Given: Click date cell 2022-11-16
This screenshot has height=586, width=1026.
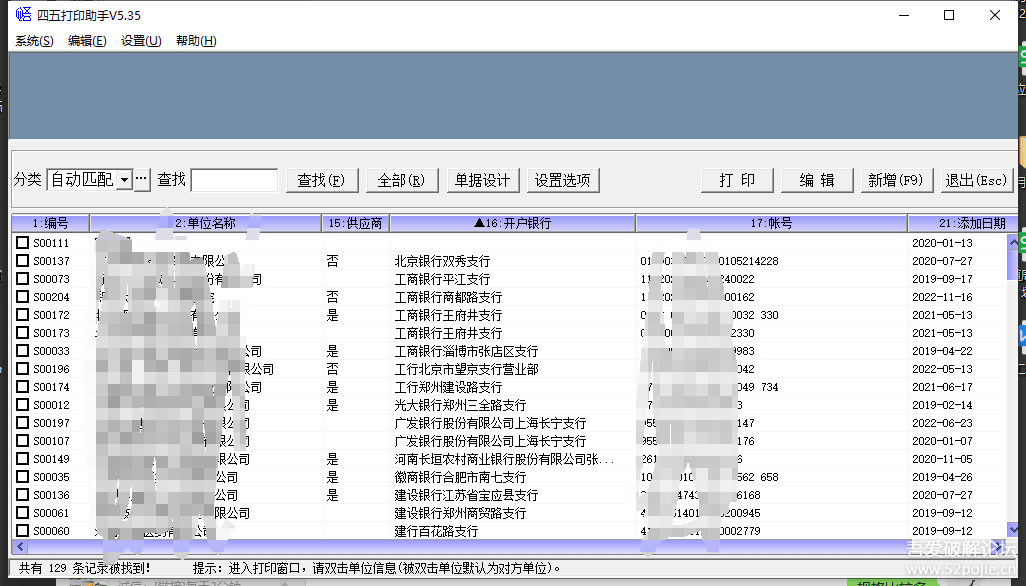Looking at the screenshot, I should pyautogui.click(x=942, y=297).
